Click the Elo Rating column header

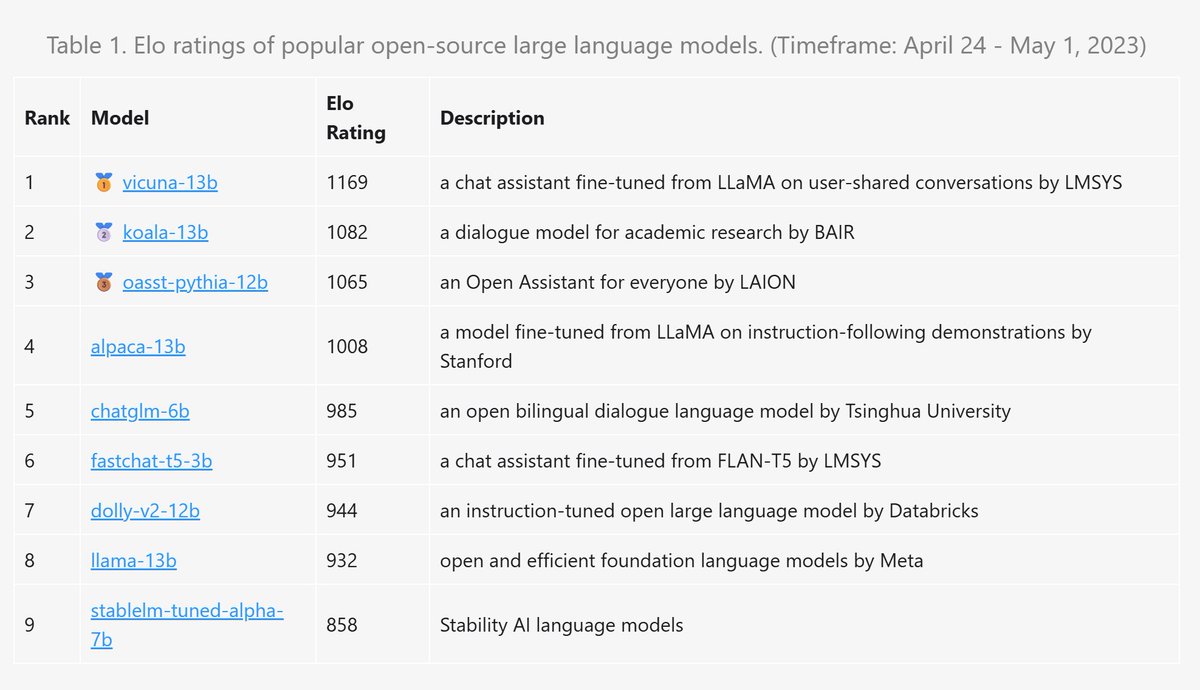coord(355,118)
